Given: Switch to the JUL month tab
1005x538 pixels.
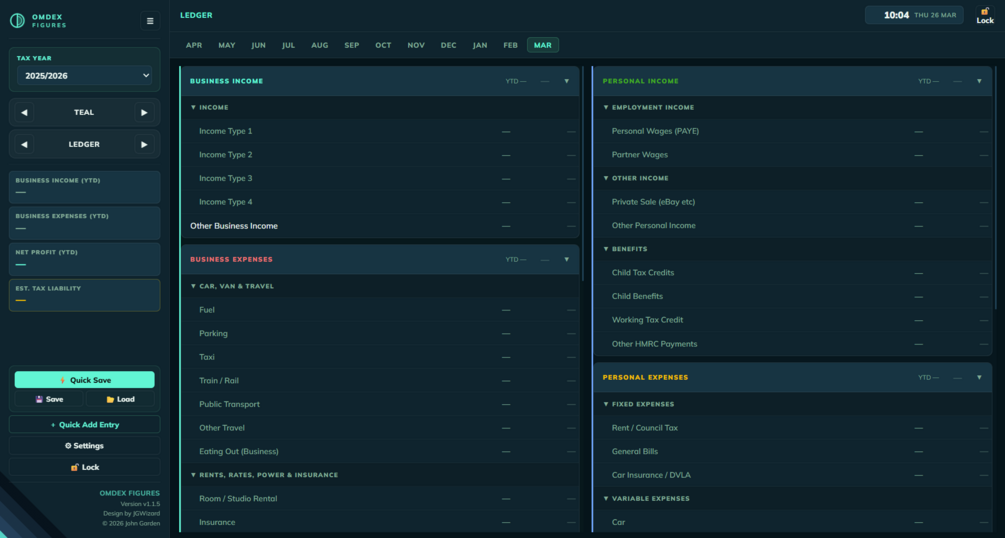Looking at the screenshot, I should [288, 45].
